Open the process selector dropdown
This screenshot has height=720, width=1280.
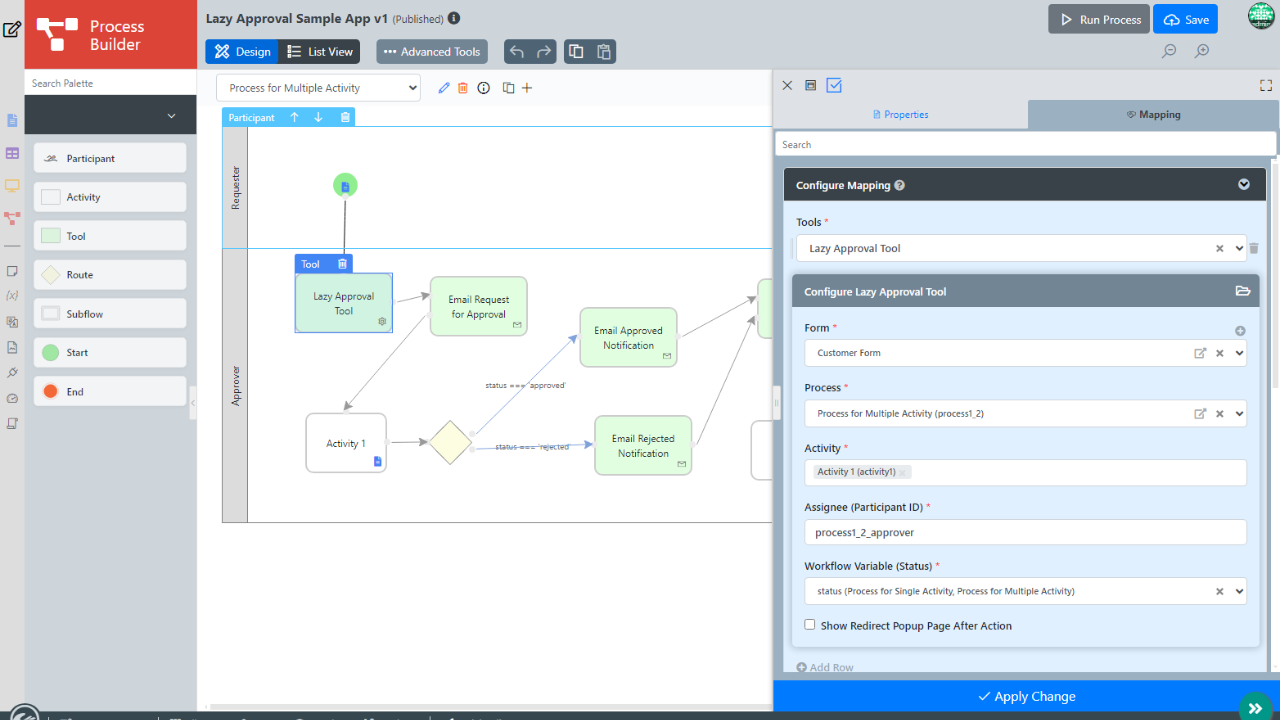[x=318, y=88]
